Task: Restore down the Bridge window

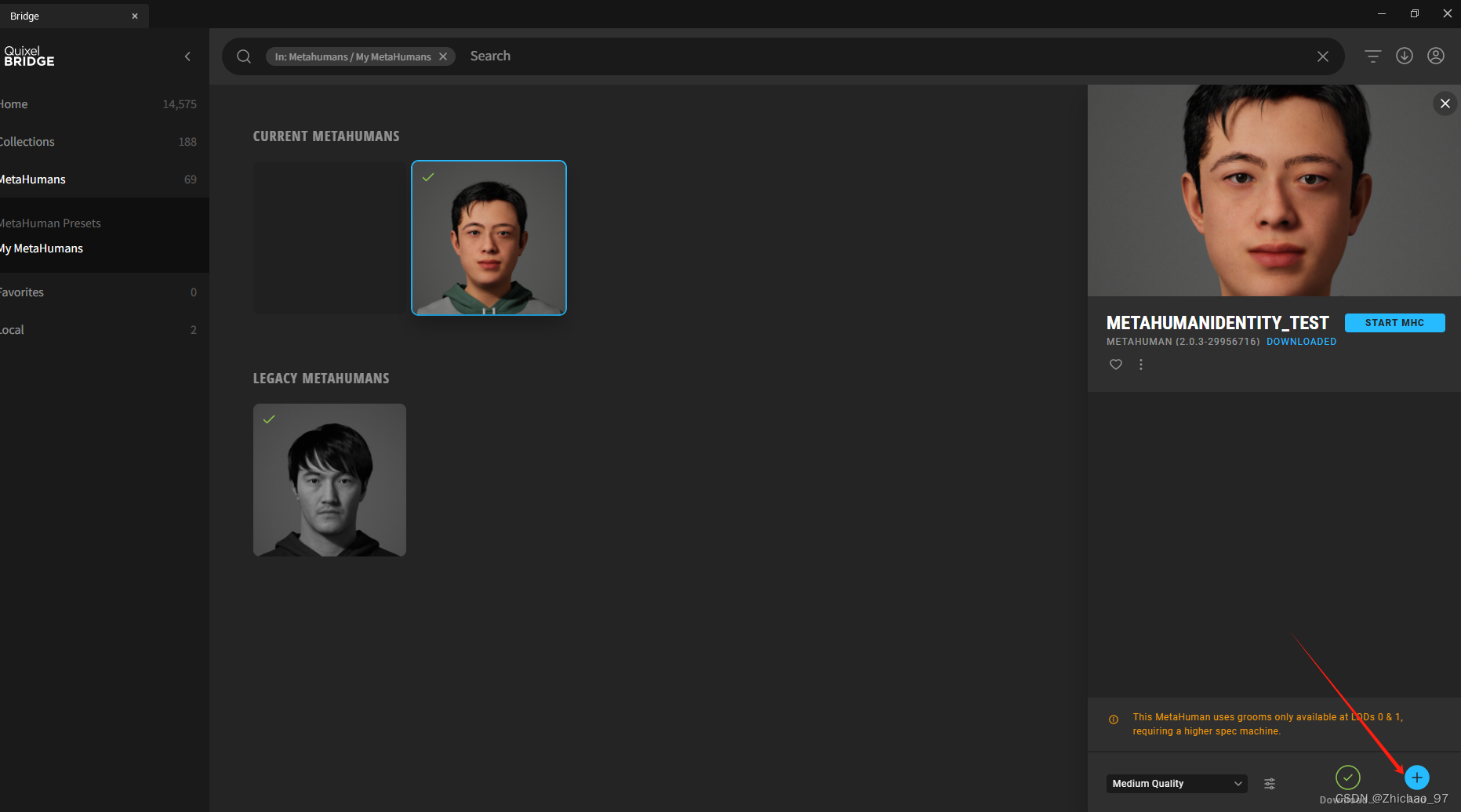Action: (x=1415, y=13)
